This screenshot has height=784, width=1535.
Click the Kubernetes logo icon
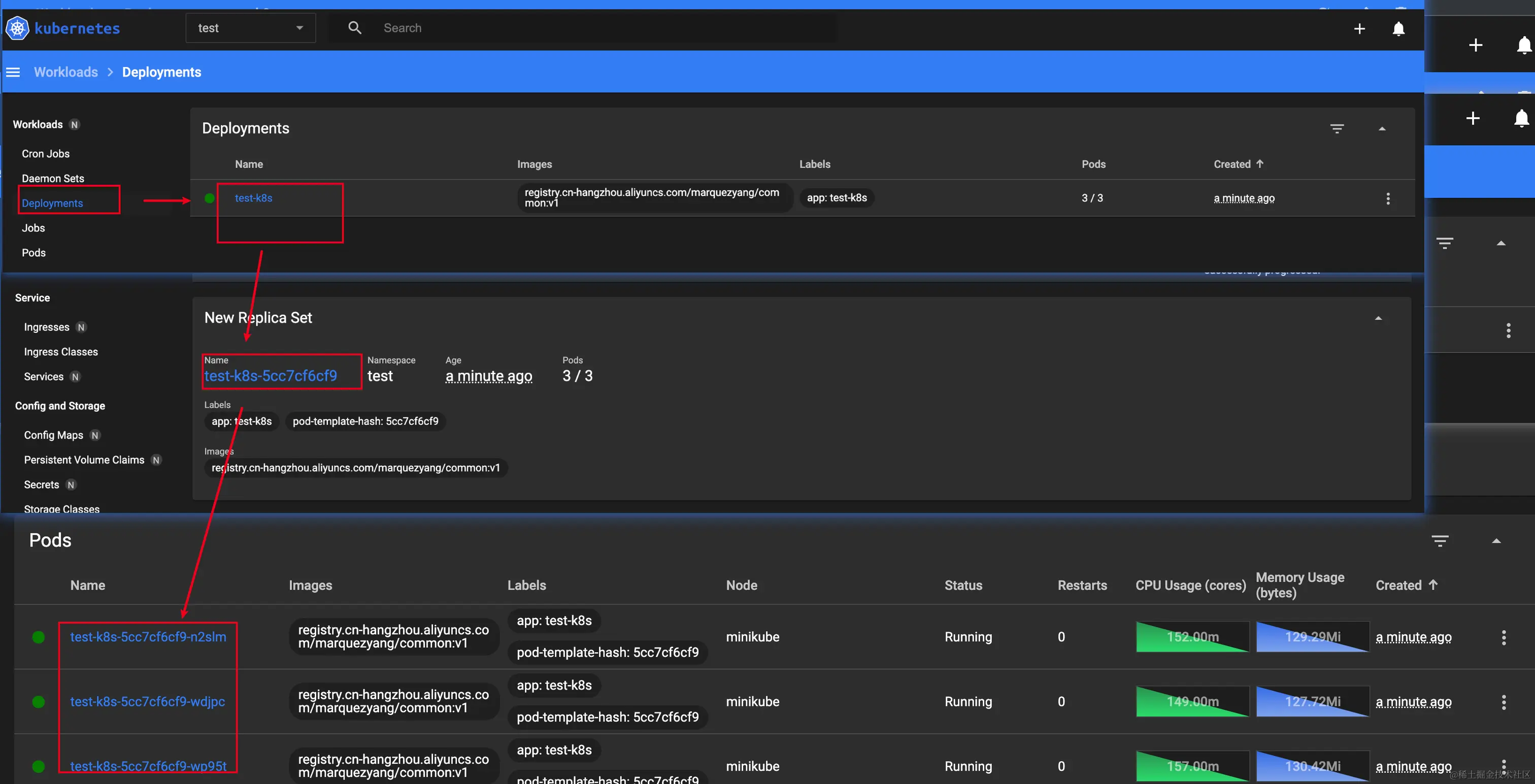tap(17, 28)
